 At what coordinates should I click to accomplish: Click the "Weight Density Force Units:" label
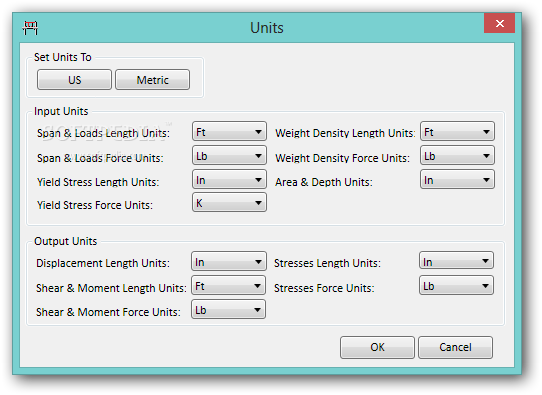(x=343, y=158)
